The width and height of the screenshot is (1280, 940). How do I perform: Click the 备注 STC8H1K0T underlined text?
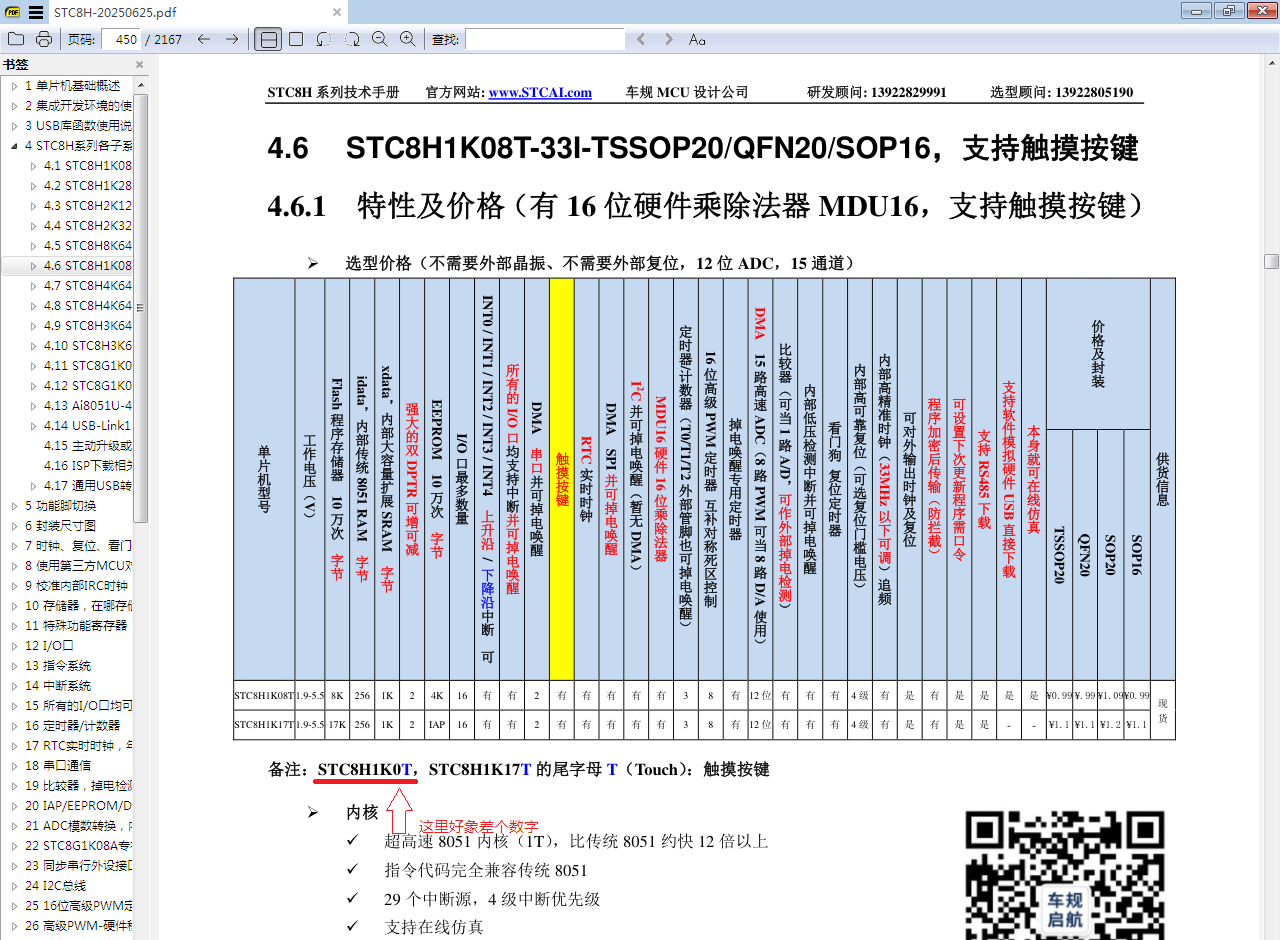pyautogui.click(x=365, y=770)
